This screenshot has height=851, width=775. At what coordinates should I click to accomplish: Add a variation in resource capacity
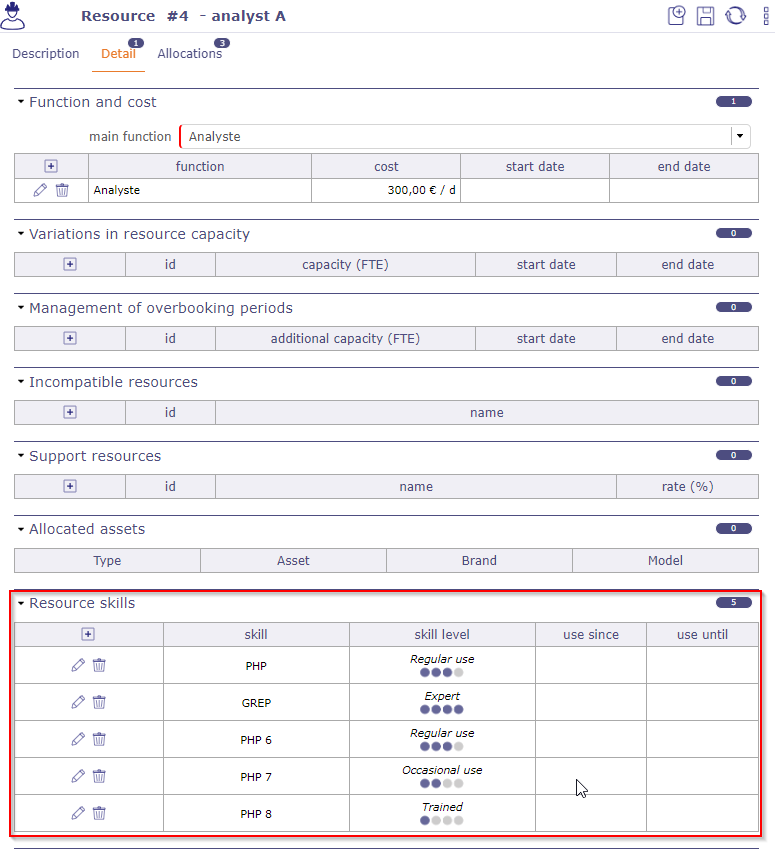point(70,264)
